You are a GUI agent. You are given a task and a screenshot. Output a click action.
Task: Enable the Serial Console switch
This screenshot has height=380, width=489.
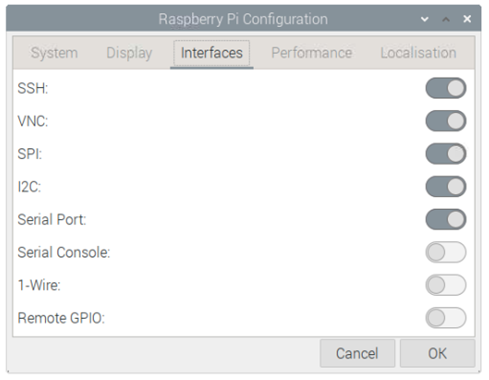click(446, 252)
